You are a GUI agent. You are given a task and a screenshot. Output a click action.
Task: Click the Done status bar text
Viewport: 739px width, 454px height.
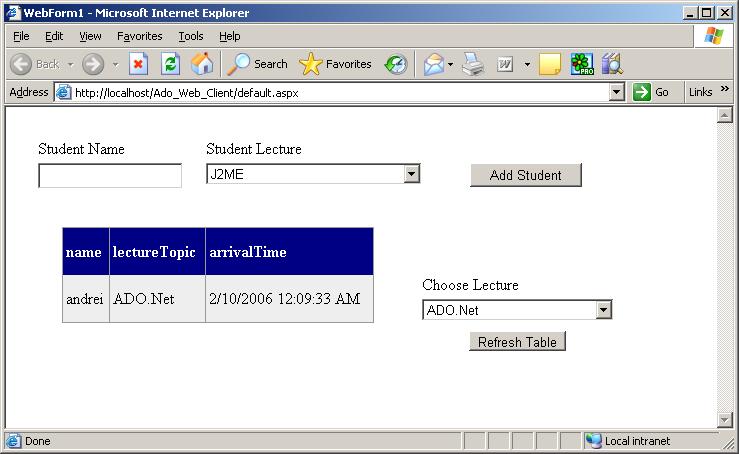coord(38,441)
